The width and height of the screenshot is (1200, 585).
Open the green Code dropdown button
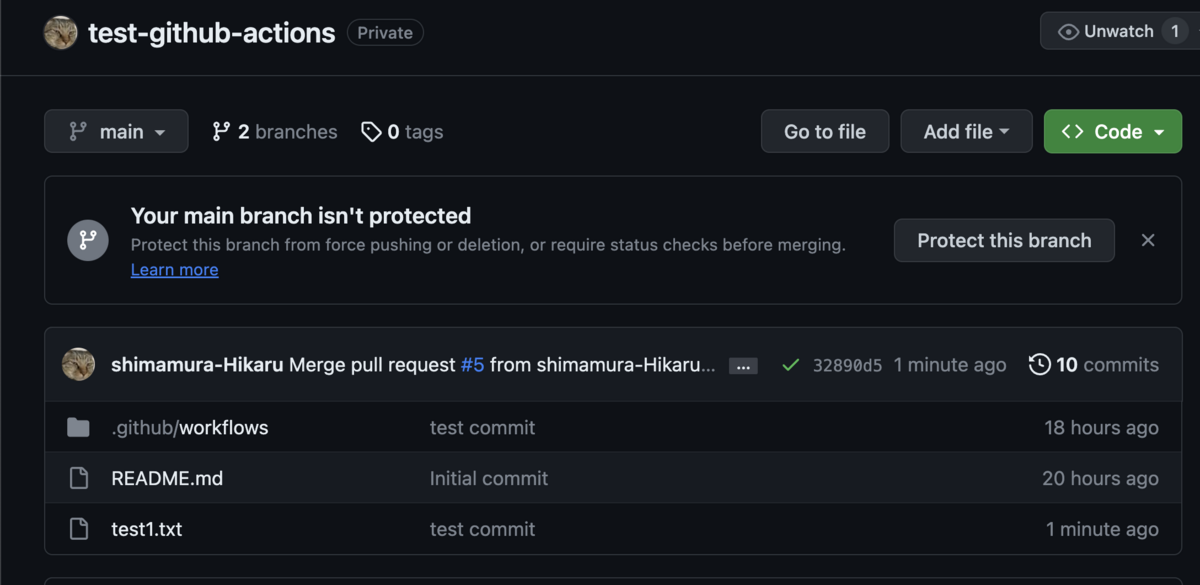pos(1113,131)
